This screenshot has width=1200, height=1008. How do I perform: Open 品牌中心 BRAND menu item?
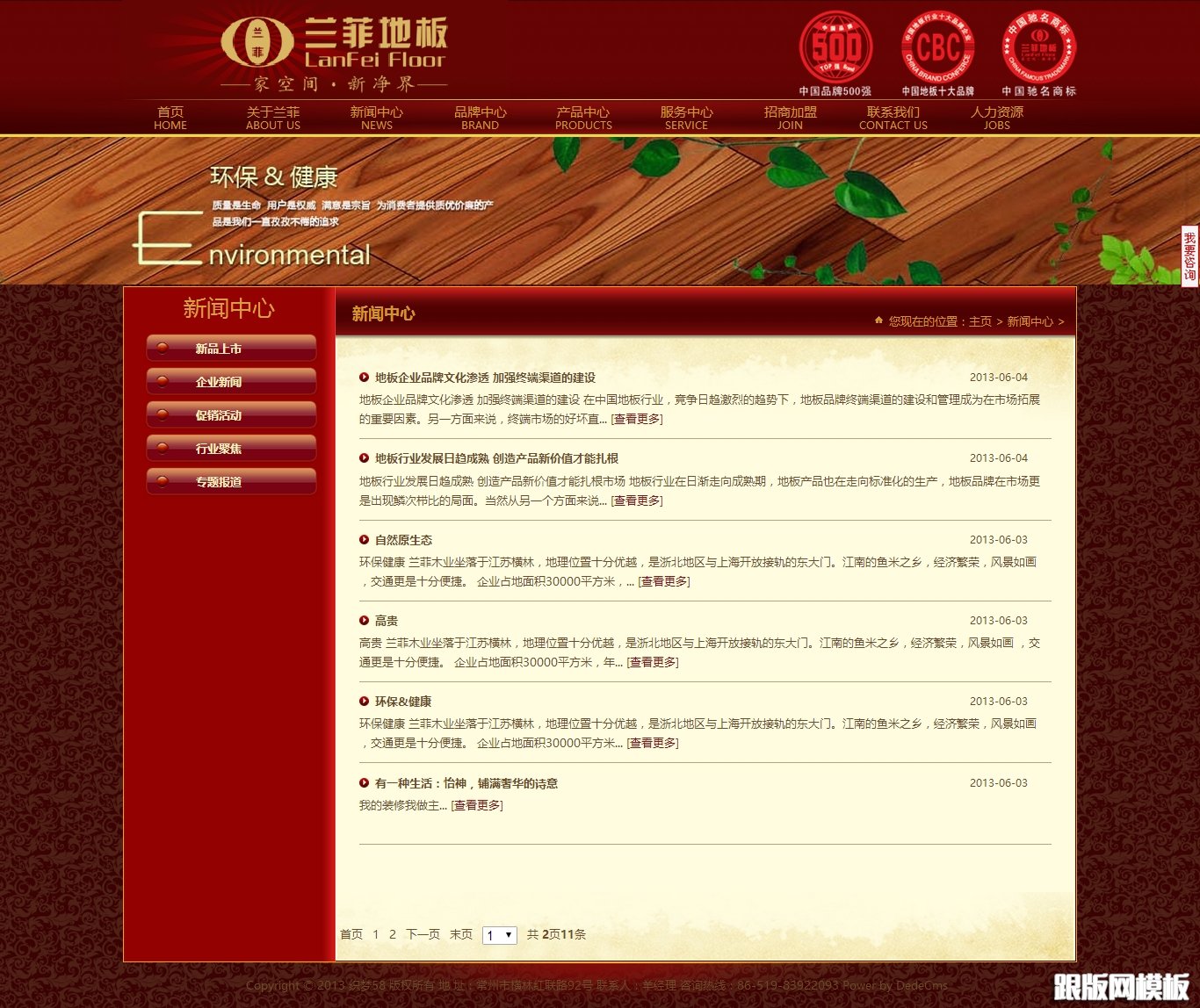[480, 118]
